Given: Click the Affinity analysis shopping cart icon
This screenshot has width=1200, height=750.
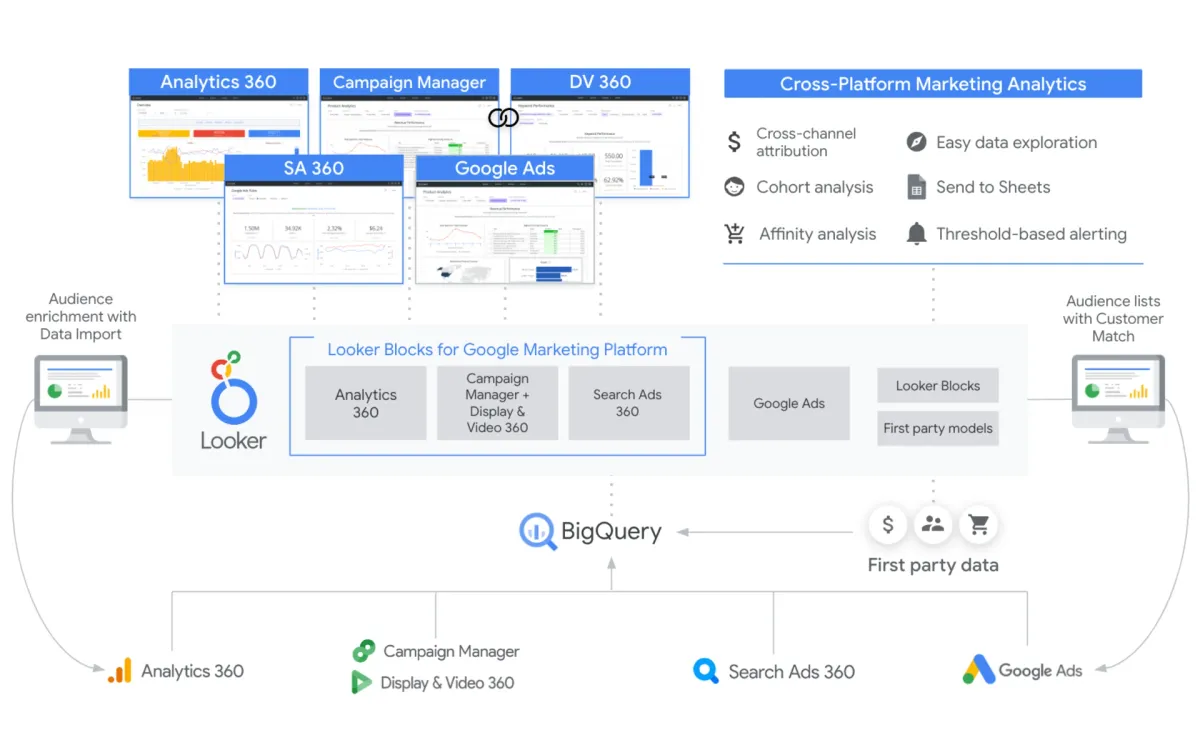Looking at the screenshot, I should pyautogui.click(x=734, y=233).
